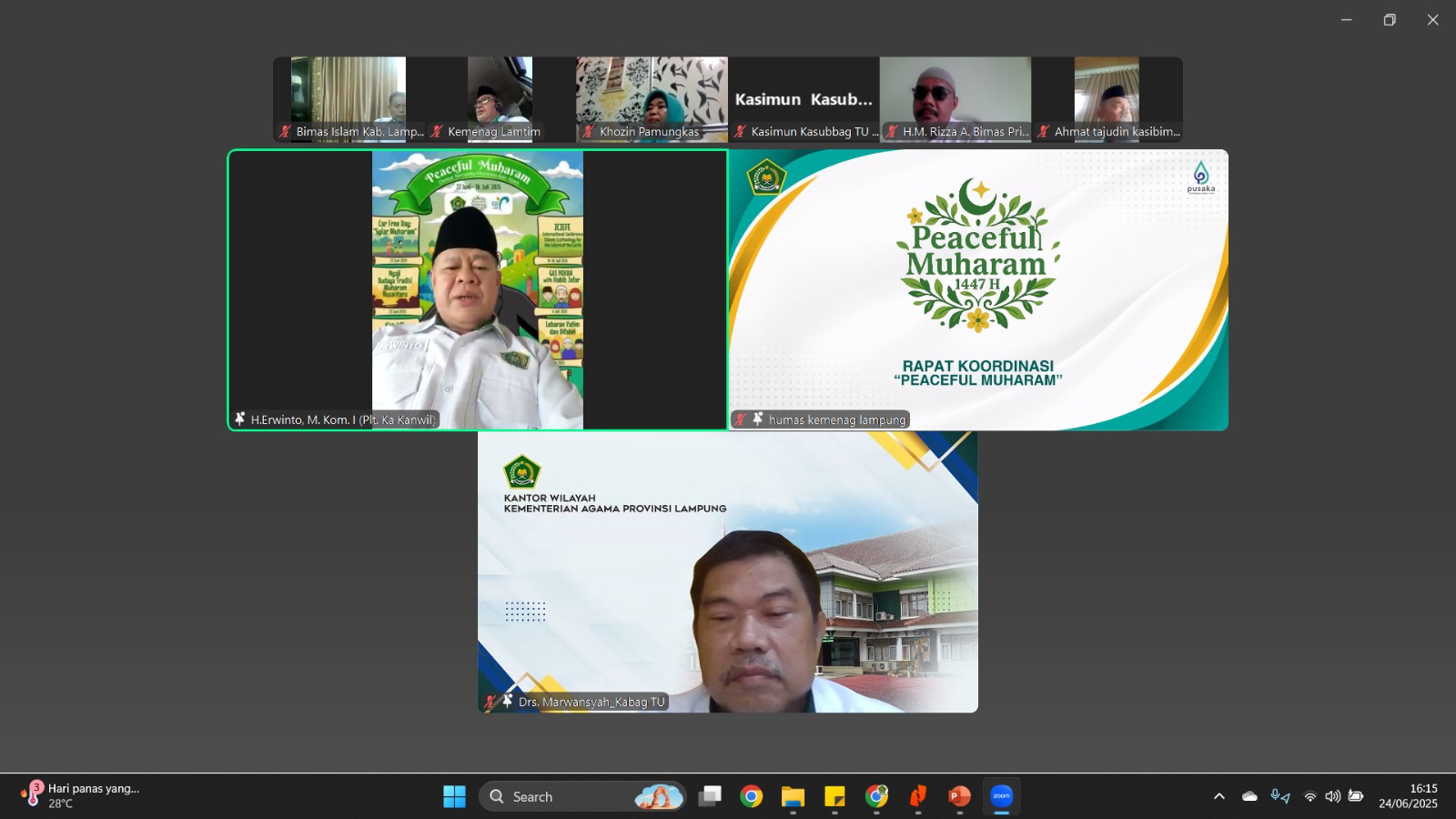Select the H.Erwinto speaker video tile
1456x819 pixels.
pos(478,290)
